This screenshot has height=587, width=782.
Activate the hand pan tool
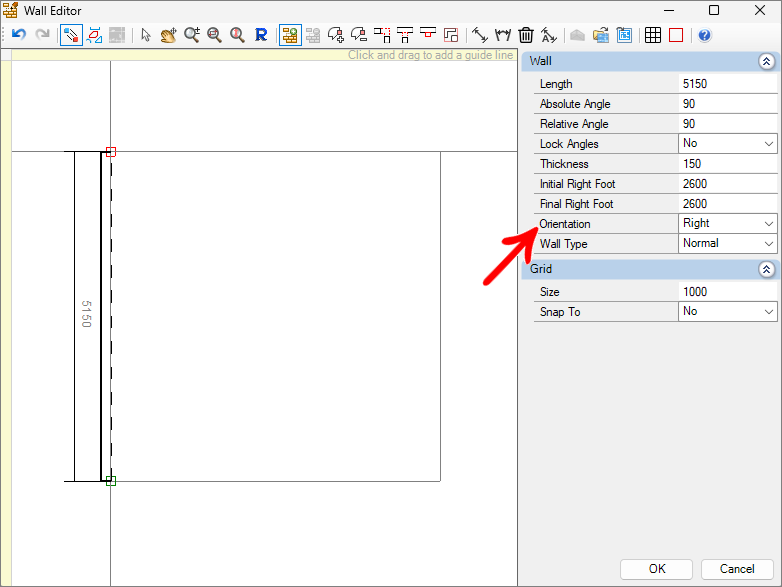point(169,35)
